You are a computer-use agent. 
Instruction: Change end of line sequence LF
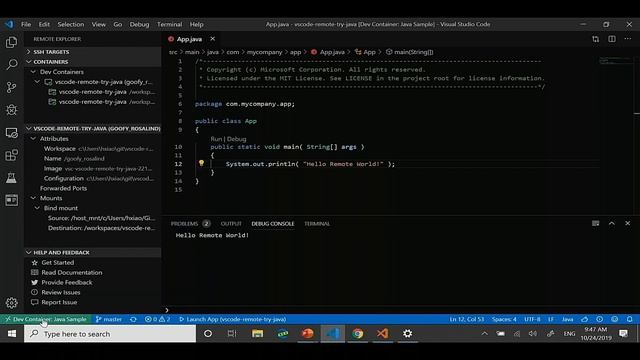[551, 319]
